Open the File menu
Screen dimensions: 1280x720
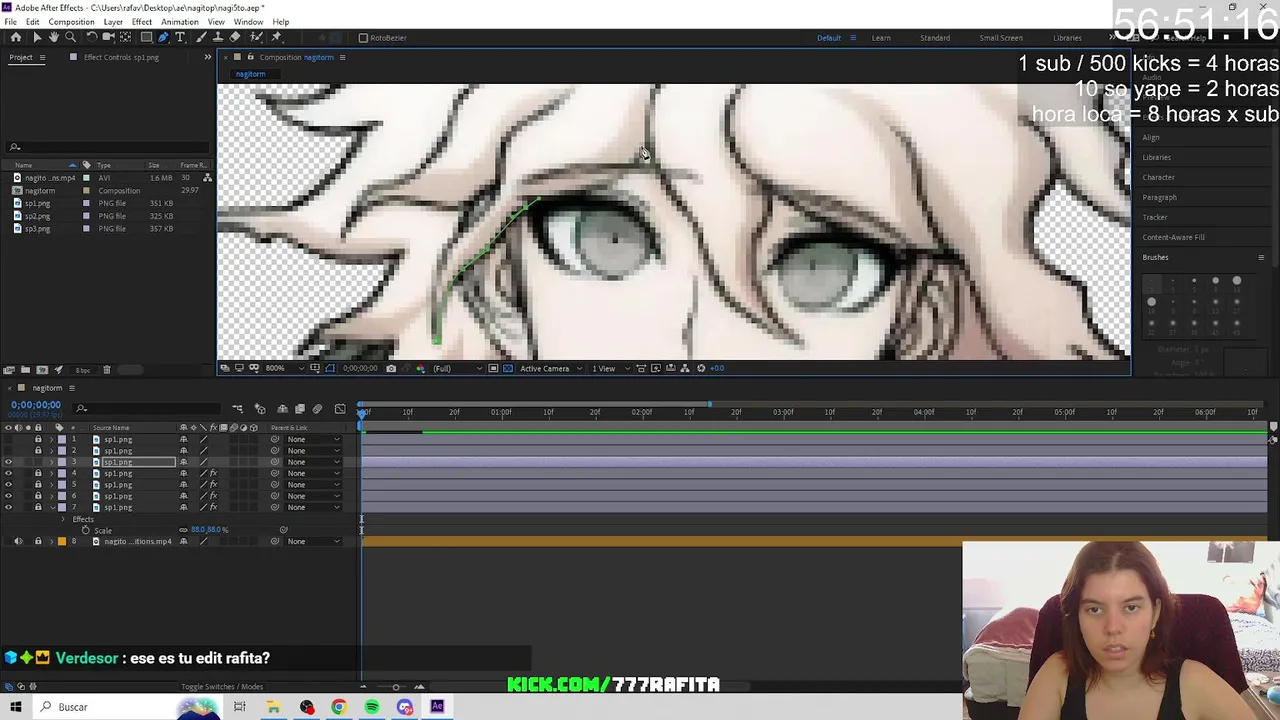tap(10, 22)
